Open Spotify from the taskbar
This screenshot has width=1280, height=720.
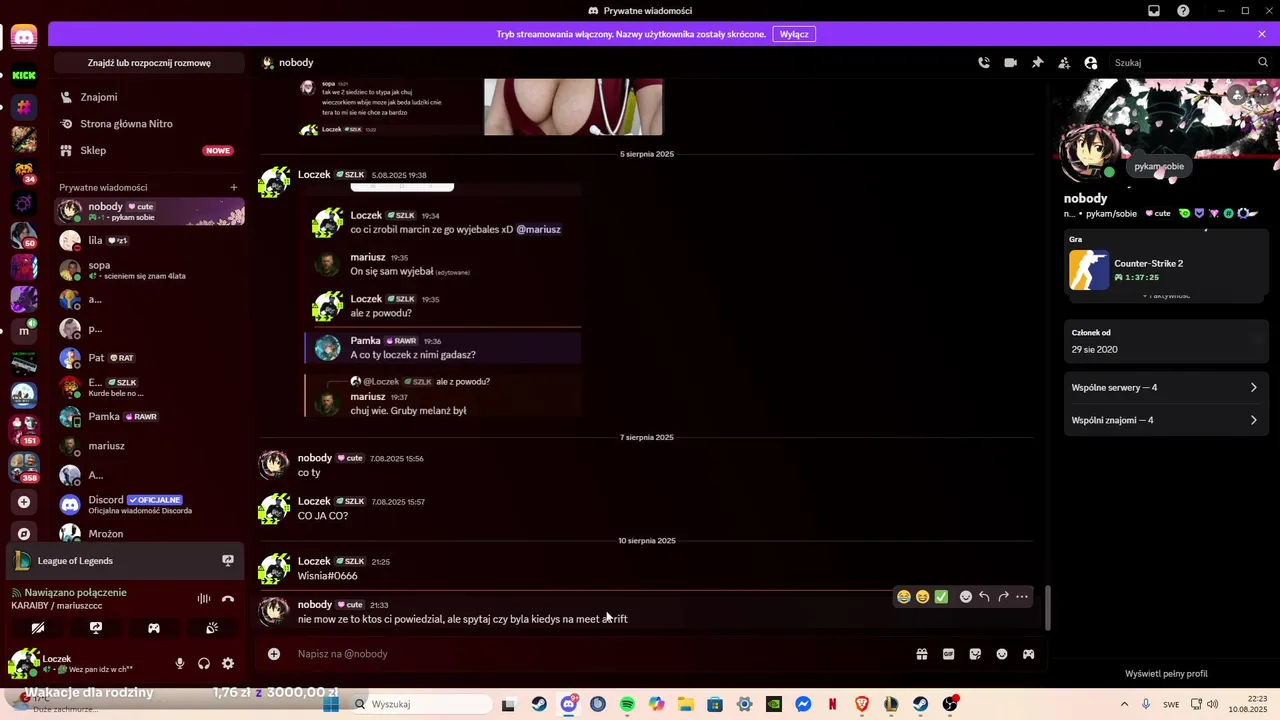[627, 704]
